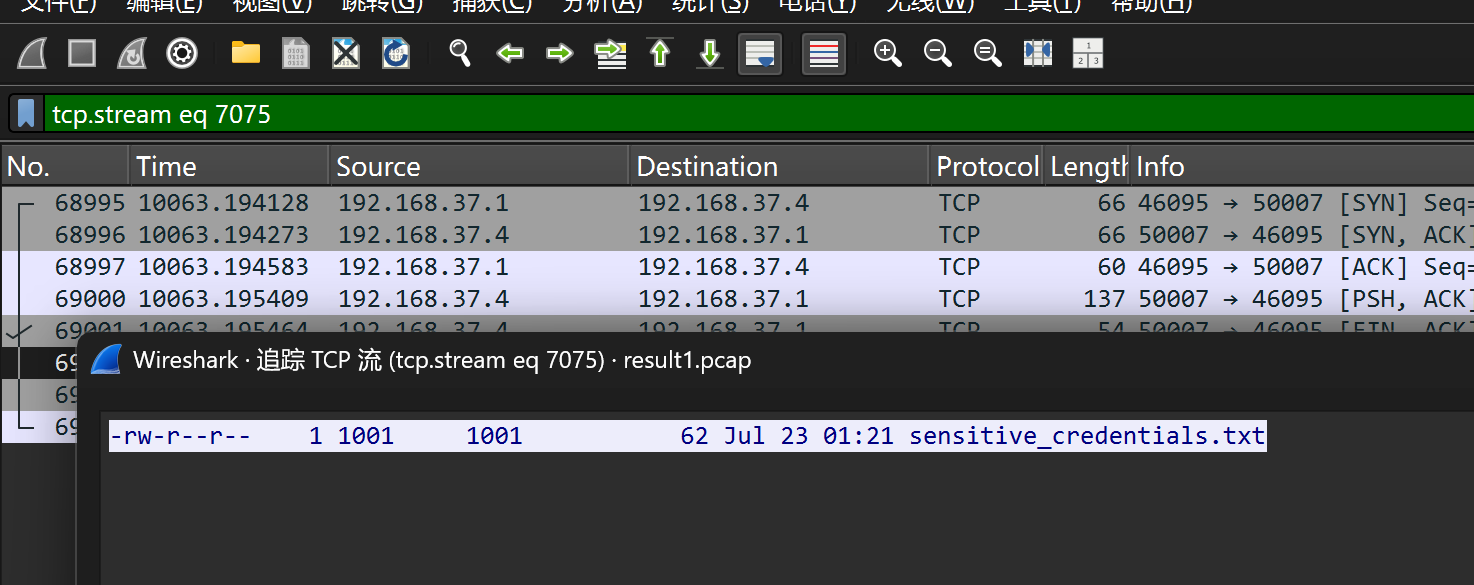Start a new packet capture
This screenshot has width=1474, height=585.
point(33,53)
